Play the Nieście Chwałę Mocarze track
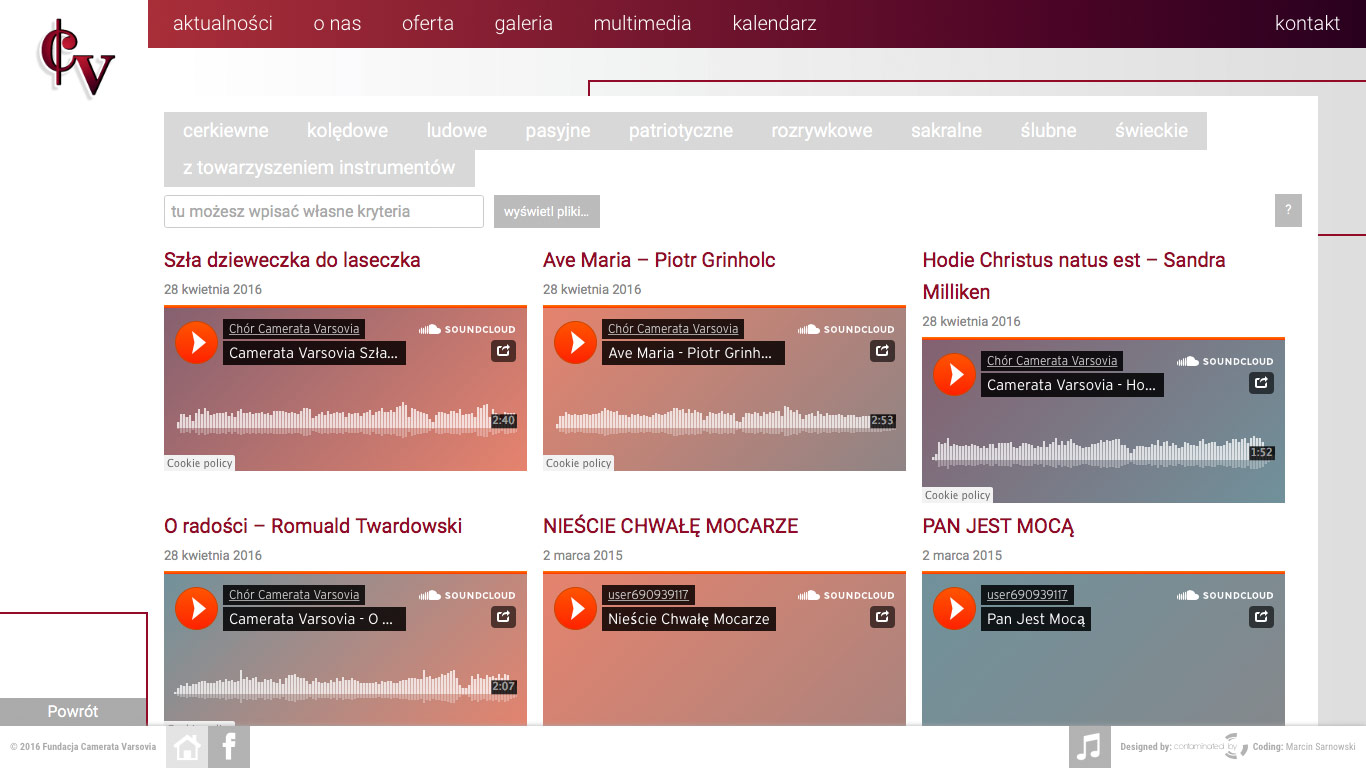 575,609
